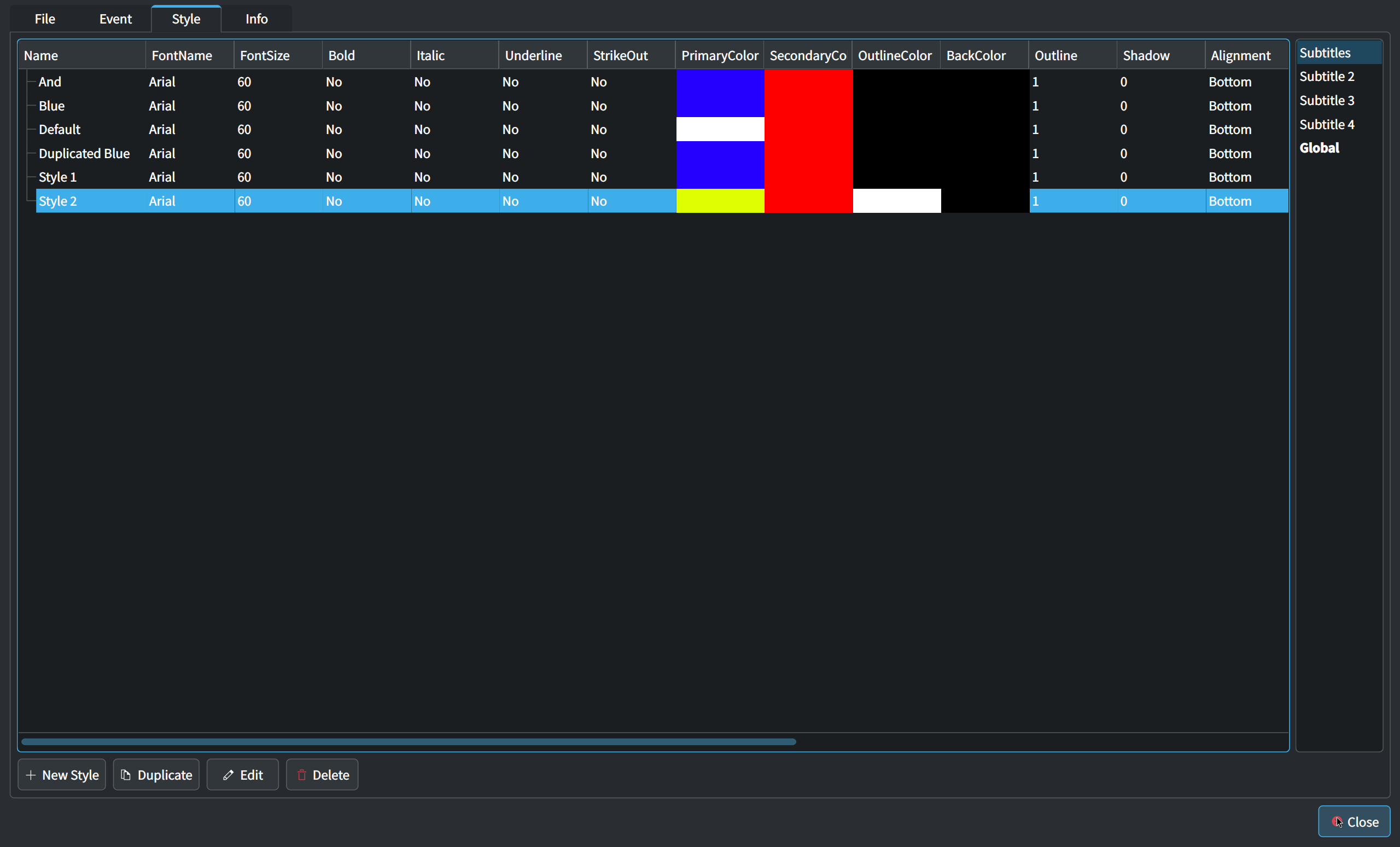Click the pencil icon on Edit
1400x847 pixels.
click(229, 775)
